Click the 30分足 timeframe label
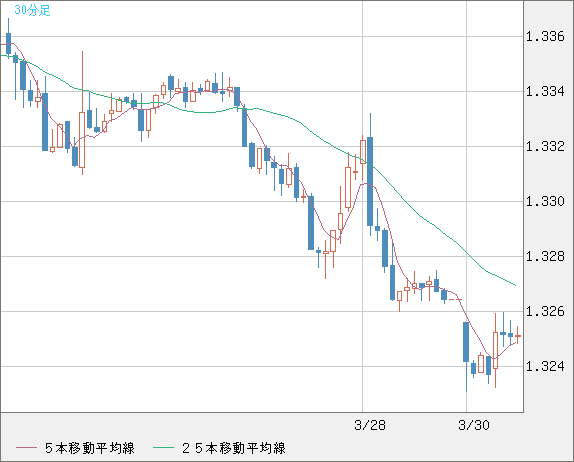Image resolution: width=574 pixels, height=462 pixels. click(32, 10)
